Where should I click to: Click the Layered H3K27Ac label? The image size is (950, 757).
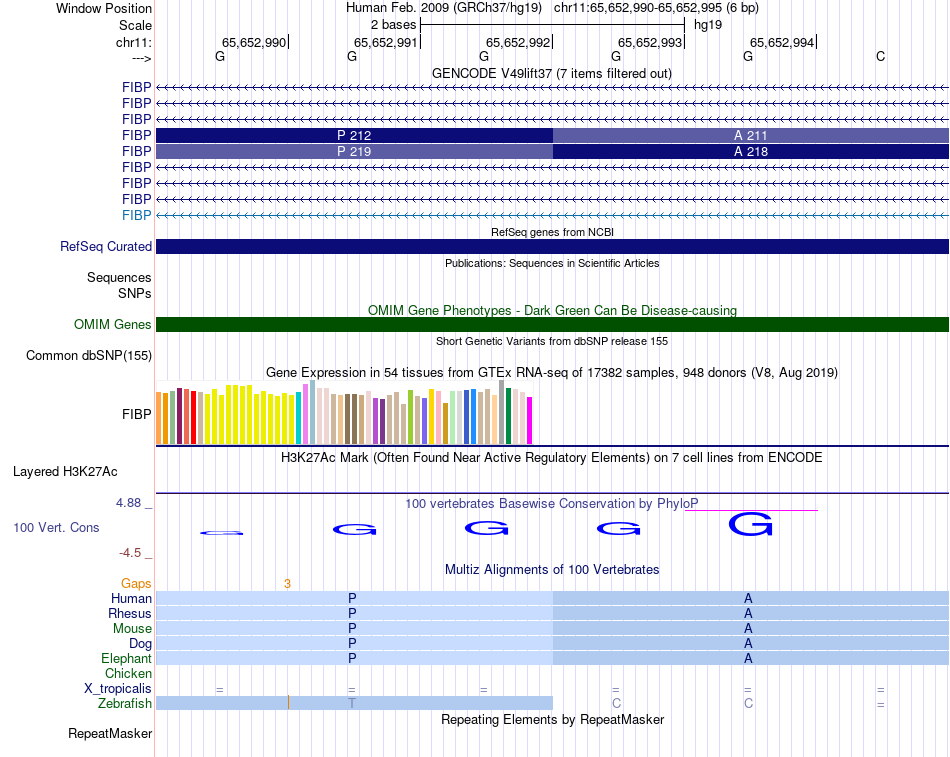(65, 472)
